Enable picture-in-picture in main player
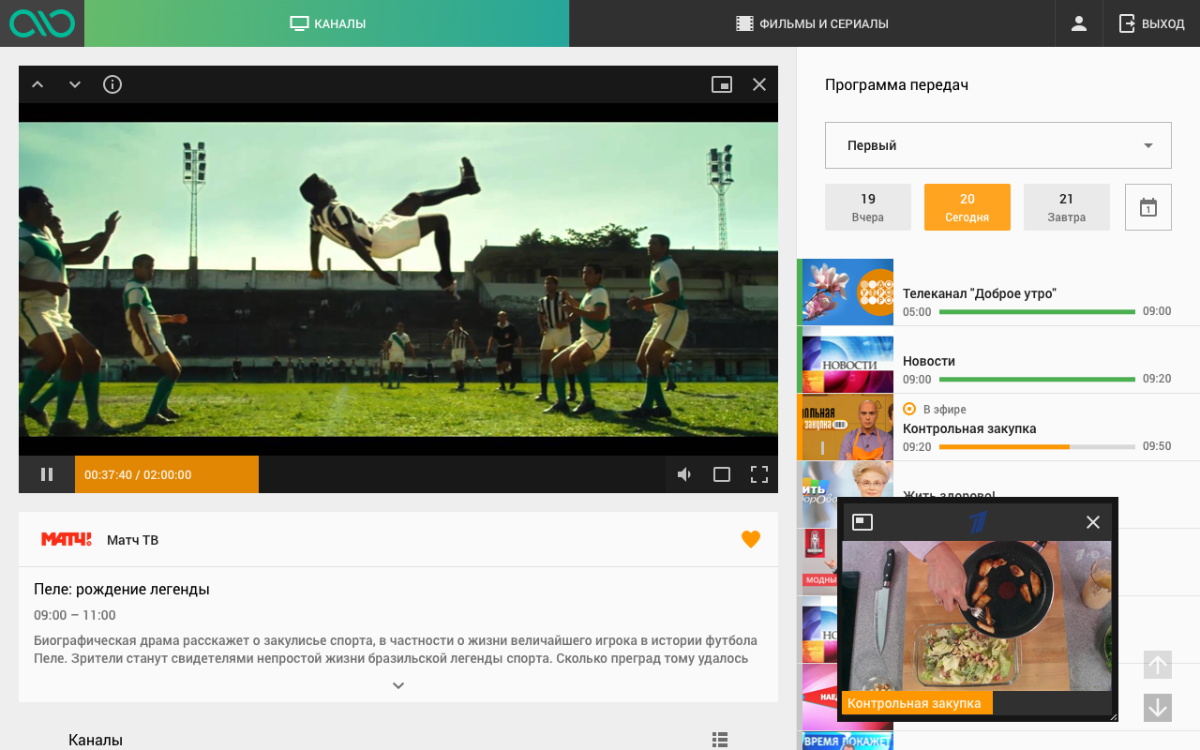The height and width of the screenshot is (750, 1200). tap(722, 85)
